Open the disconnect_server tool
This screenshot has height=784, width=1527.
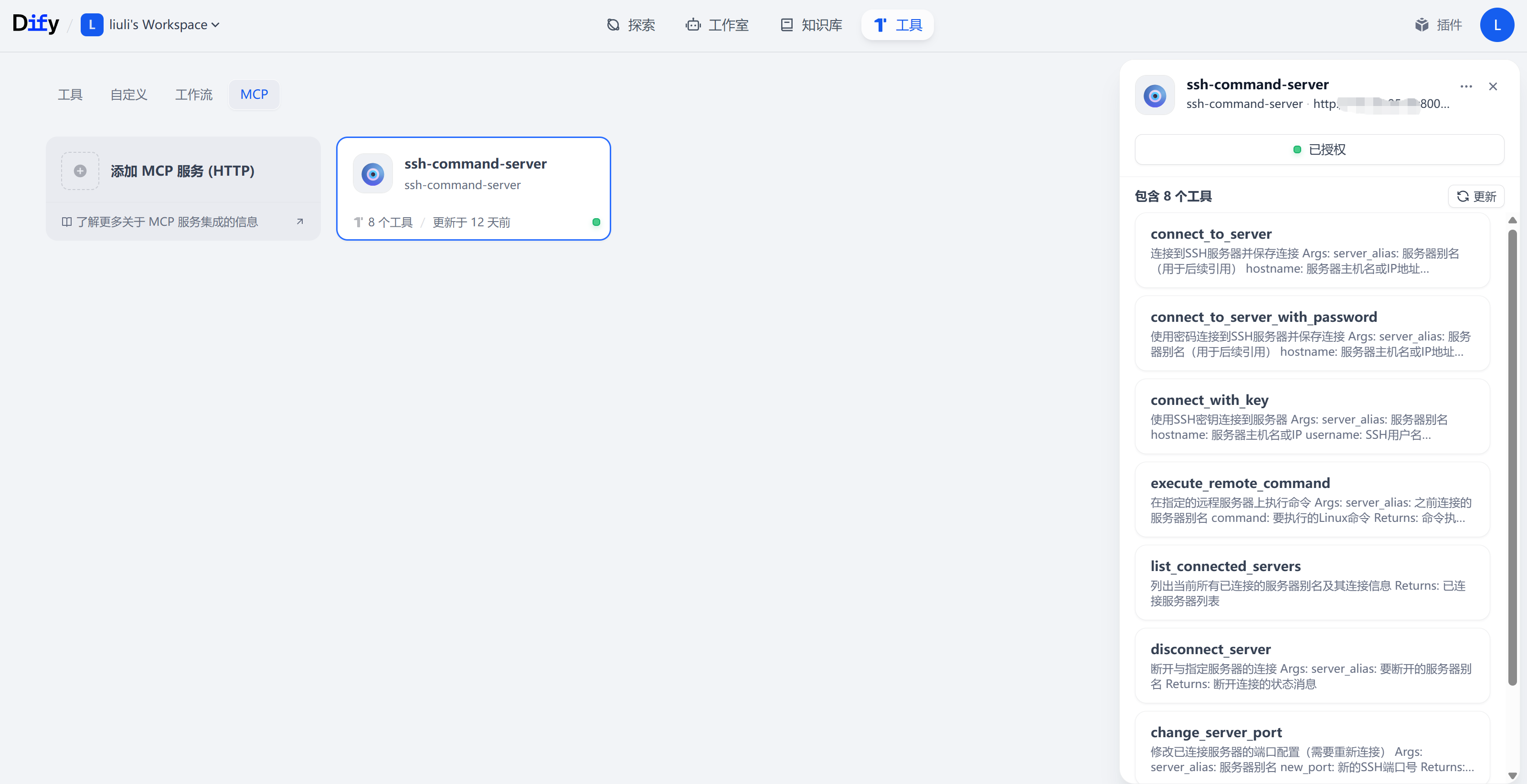point(1313,666)
